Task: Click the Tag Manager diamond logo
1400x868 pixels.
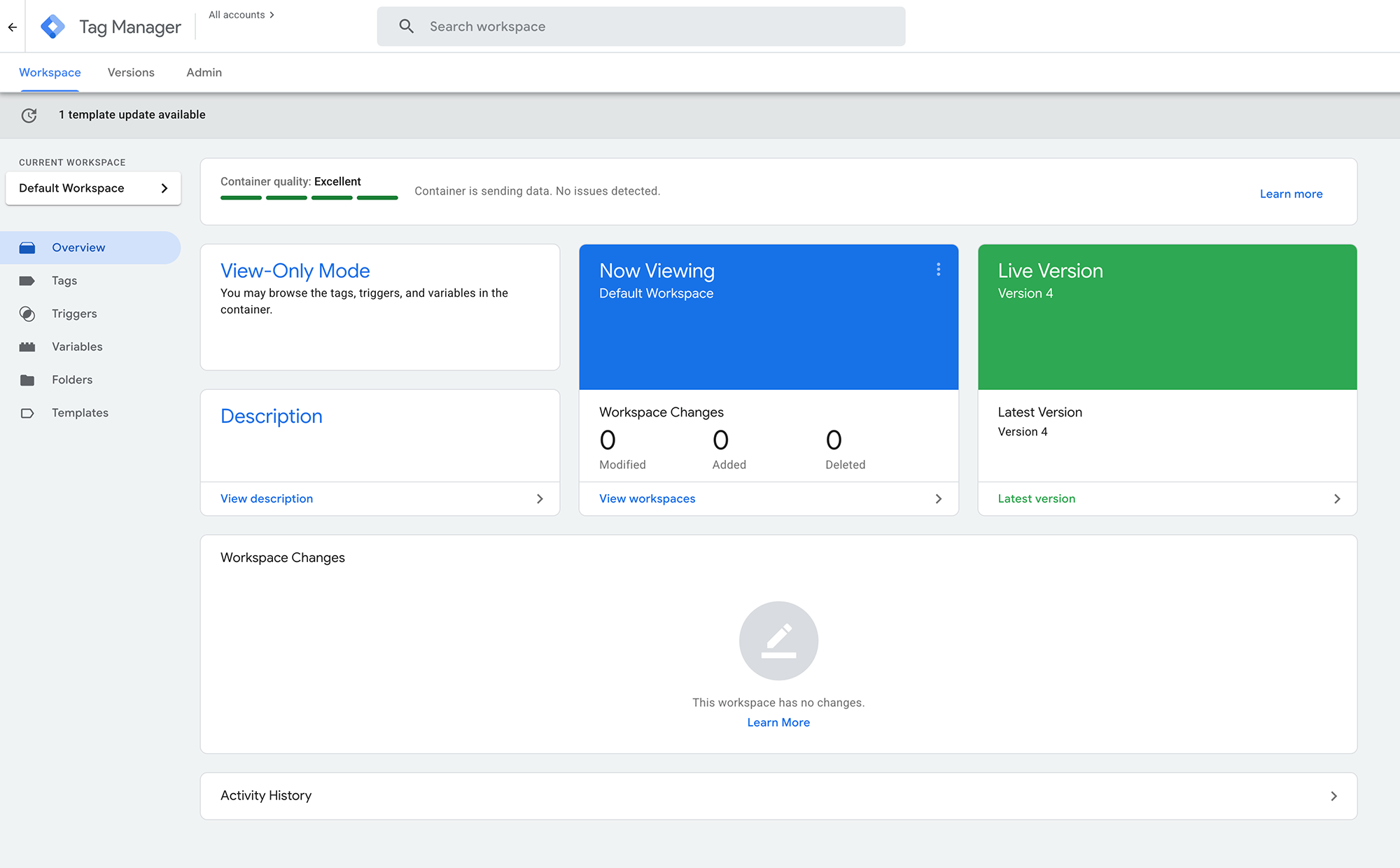Action: pyautogui.click(x=52, y=27)
